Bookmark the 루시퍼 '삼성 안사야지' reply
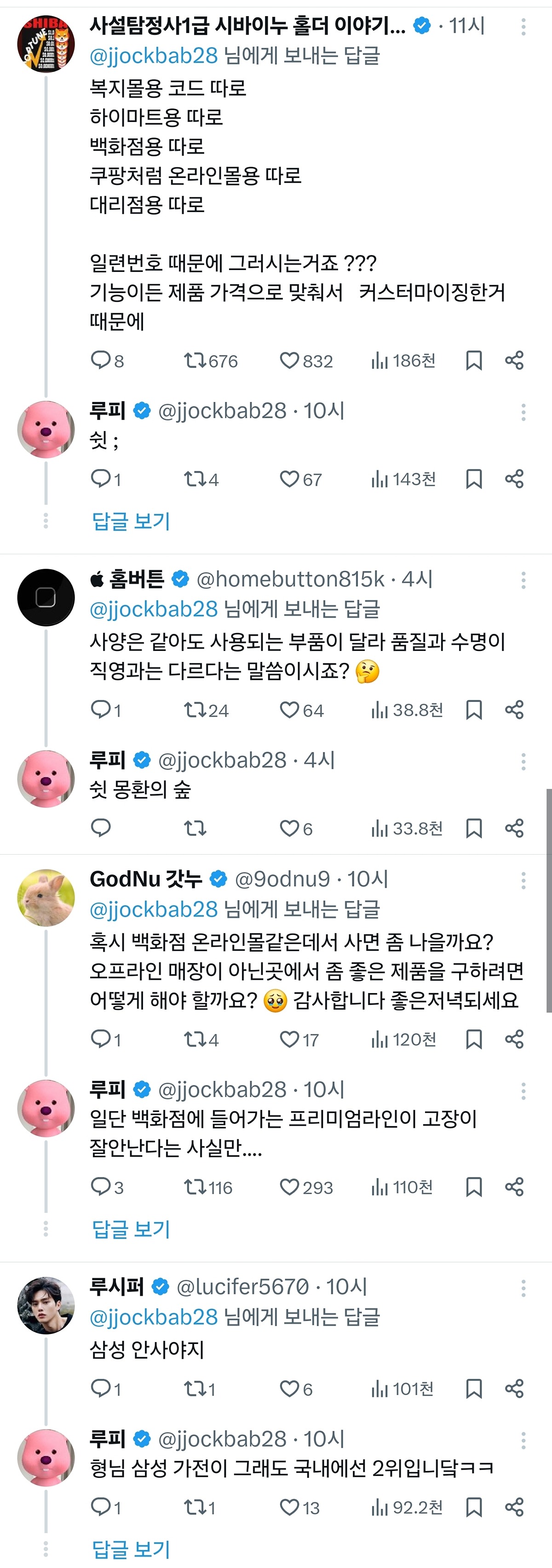 473,1389
